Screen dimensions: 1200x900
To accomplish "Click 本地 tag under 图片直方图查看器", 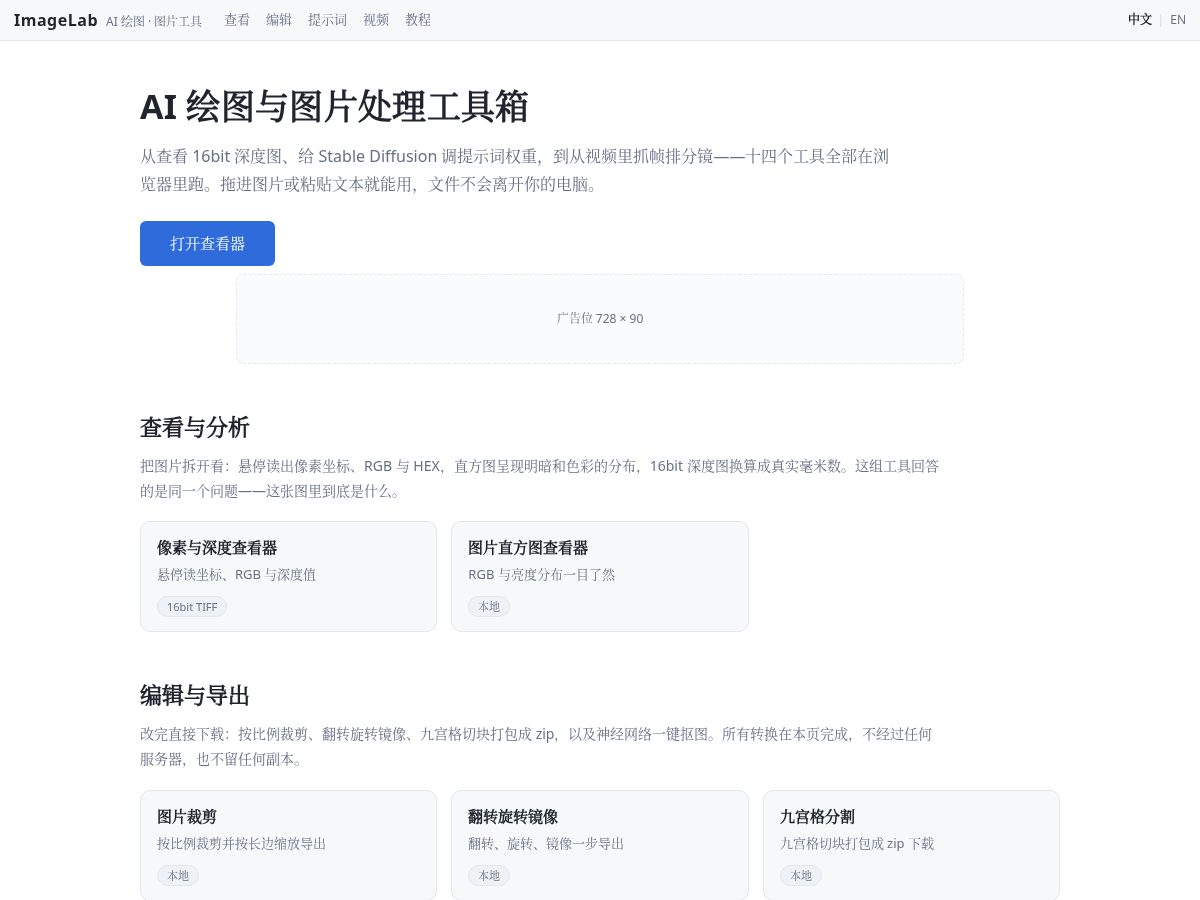I will click(x=489, y=607).
